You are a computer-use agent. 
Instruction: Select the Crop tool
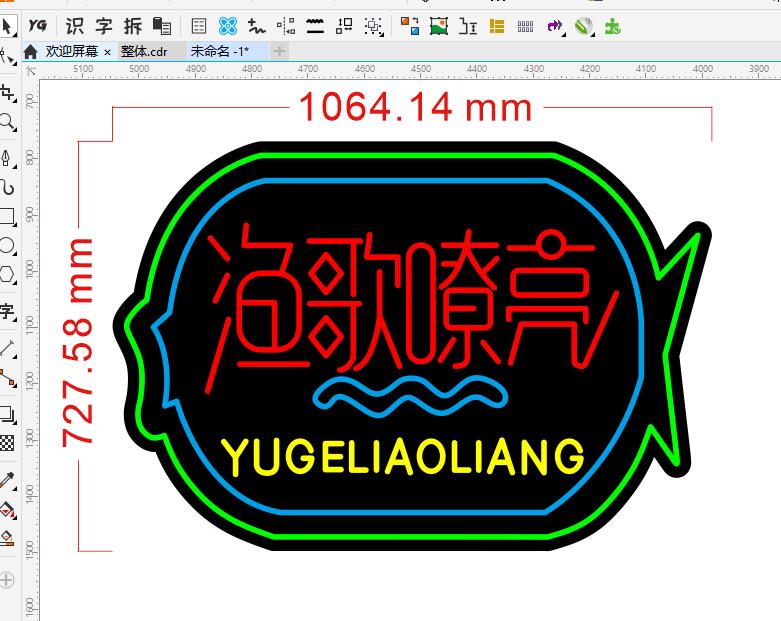tap(7, 93)
